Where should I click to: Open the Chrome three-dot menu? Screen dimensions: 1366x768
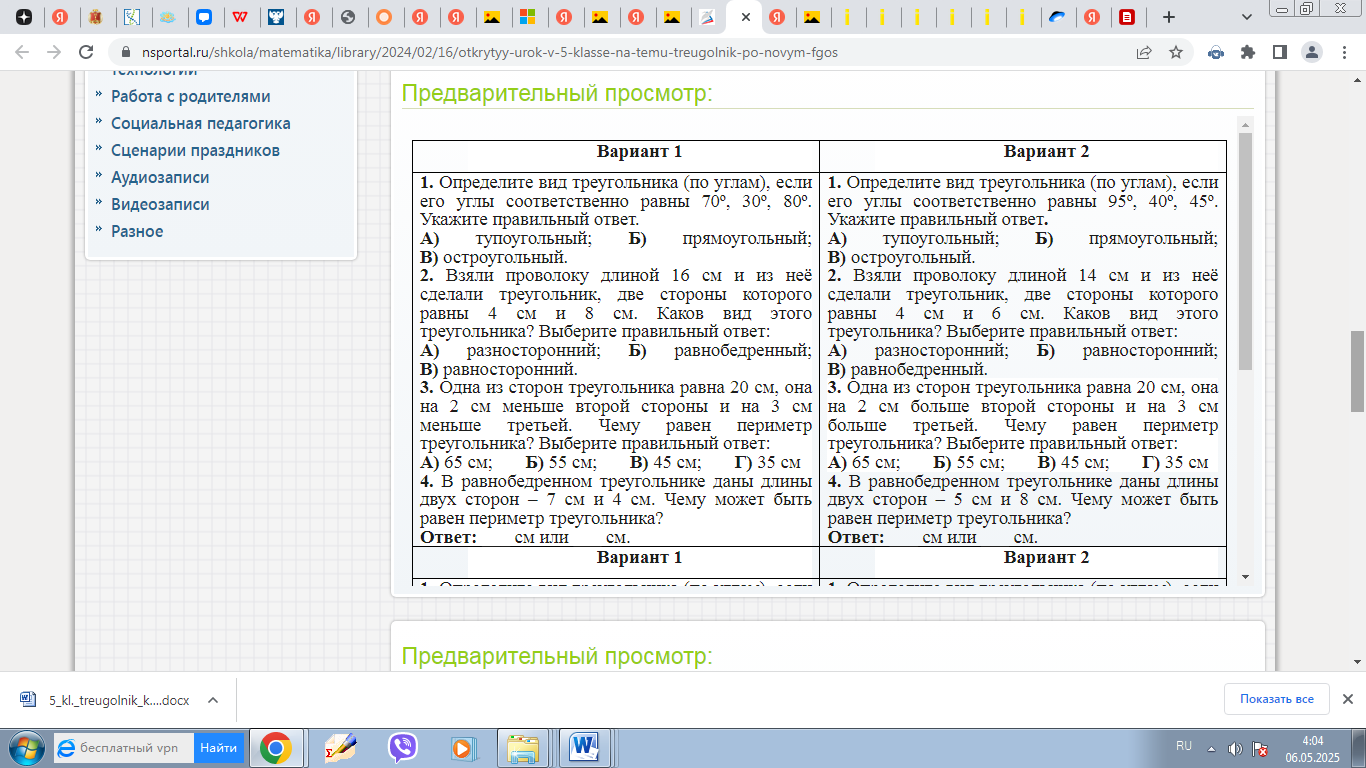click(x=1343, y=52)
